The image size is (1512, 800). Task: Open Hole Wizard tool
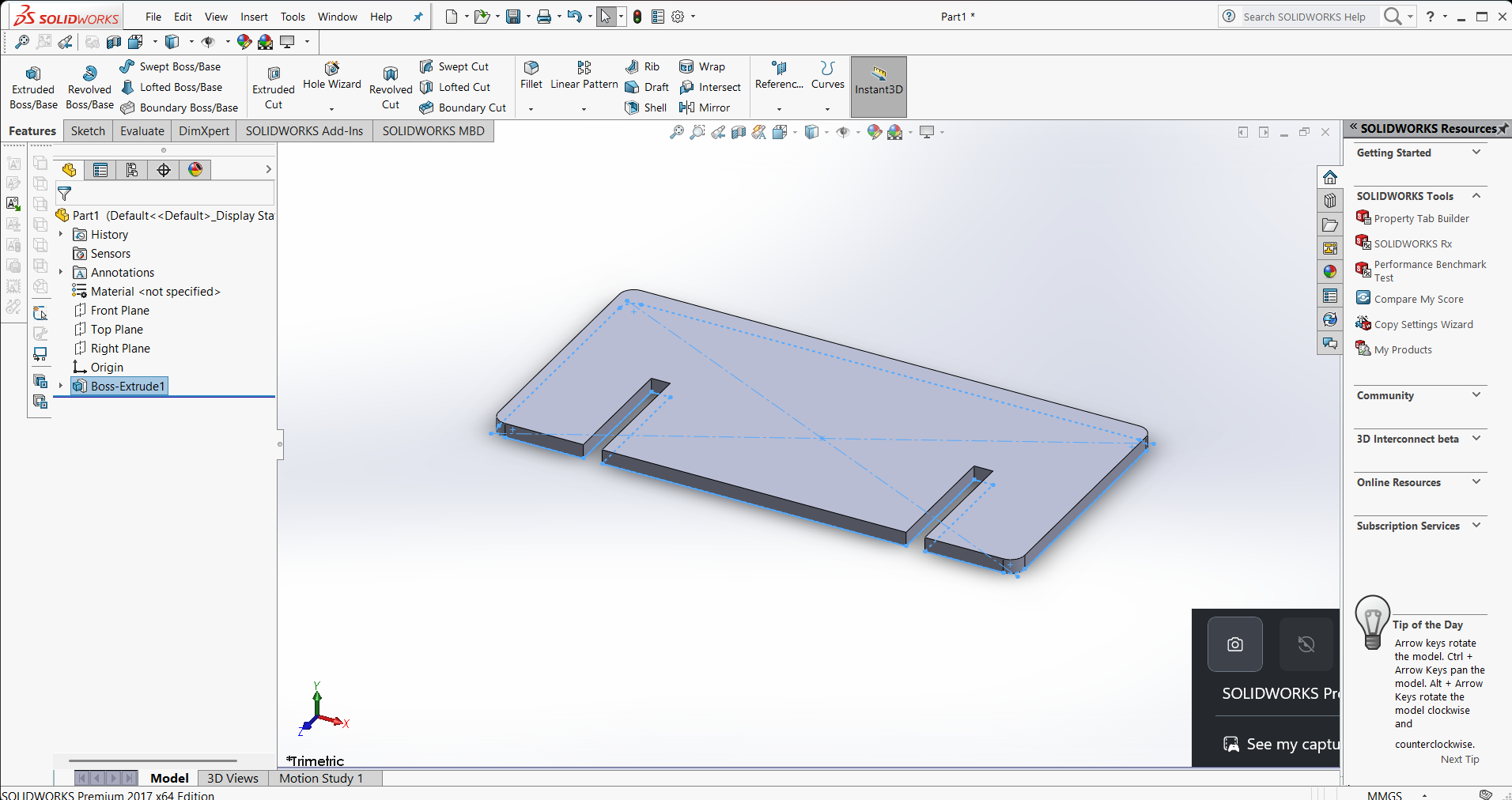(x=332, y=77)
